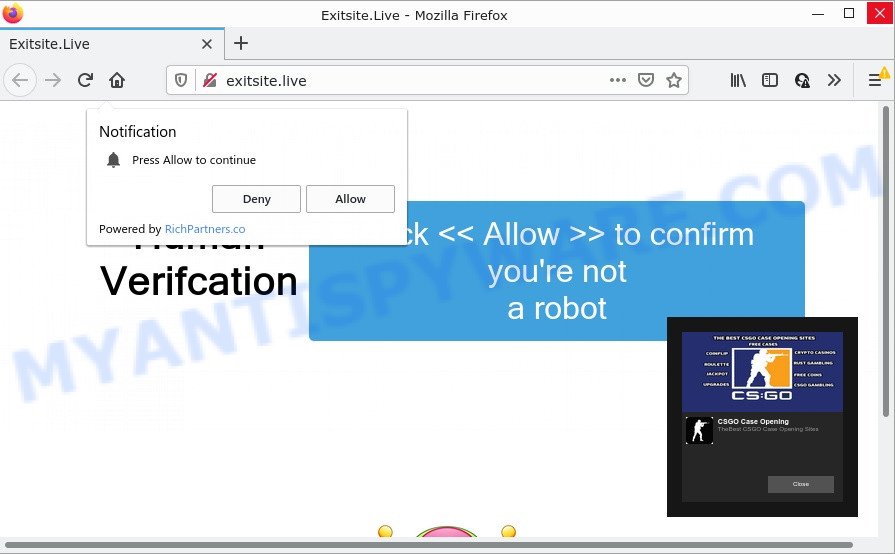Image resolution: width=895 pixels, height=554 pixels.
Task: Minimize the Firefox window
Action: [x=817, y=14]
